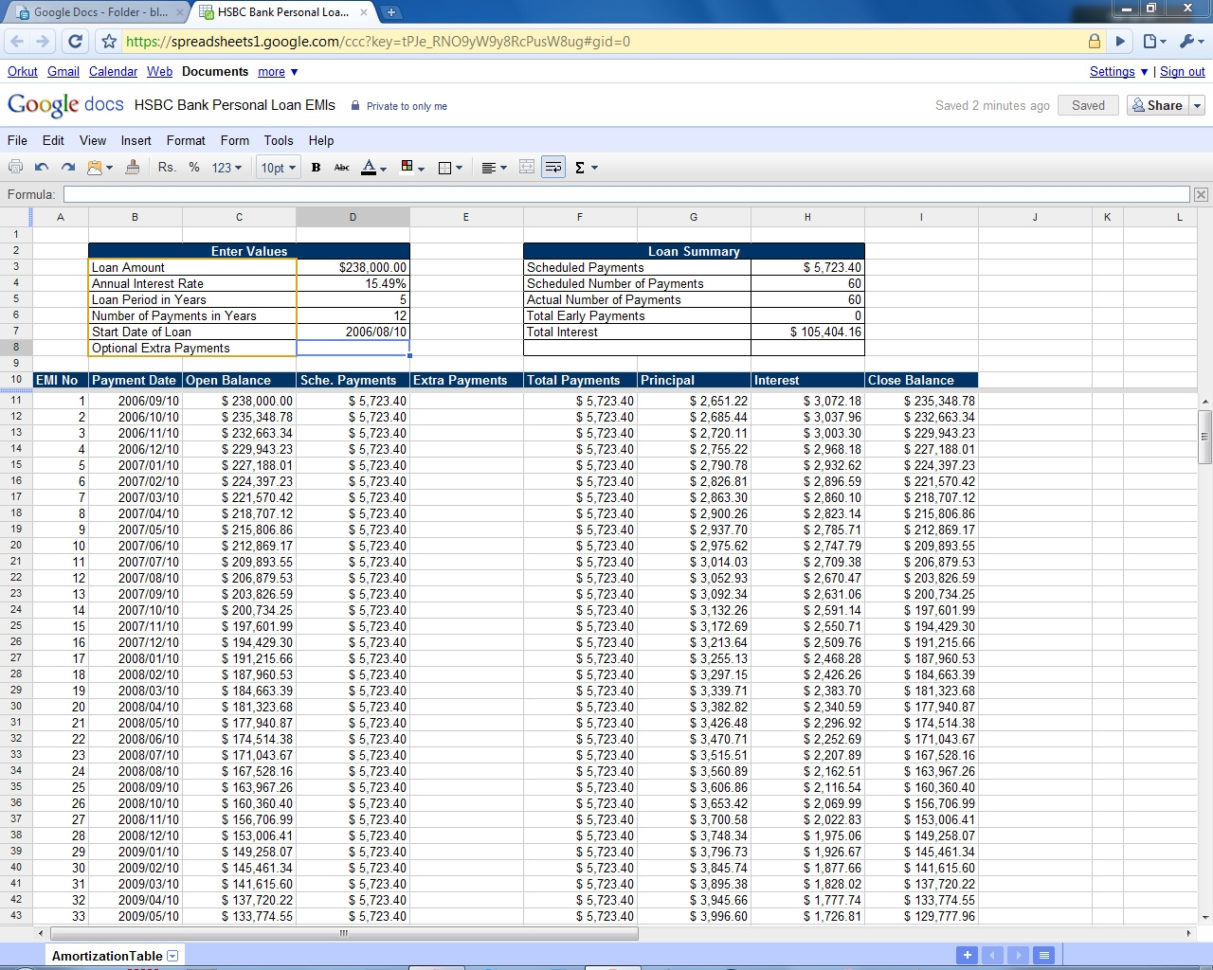Screen dimensions: 1213x970
Task: Open the Tools menu
Action: point(278,140)
